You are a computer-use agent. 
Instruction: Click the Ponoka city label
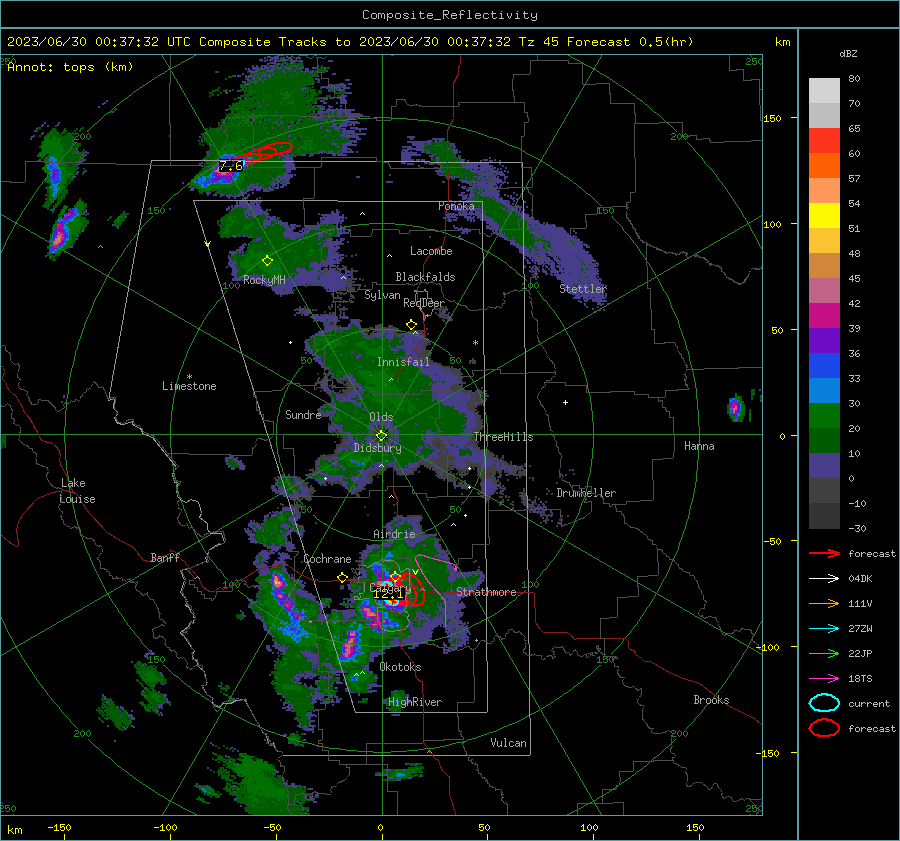point(456,206)
